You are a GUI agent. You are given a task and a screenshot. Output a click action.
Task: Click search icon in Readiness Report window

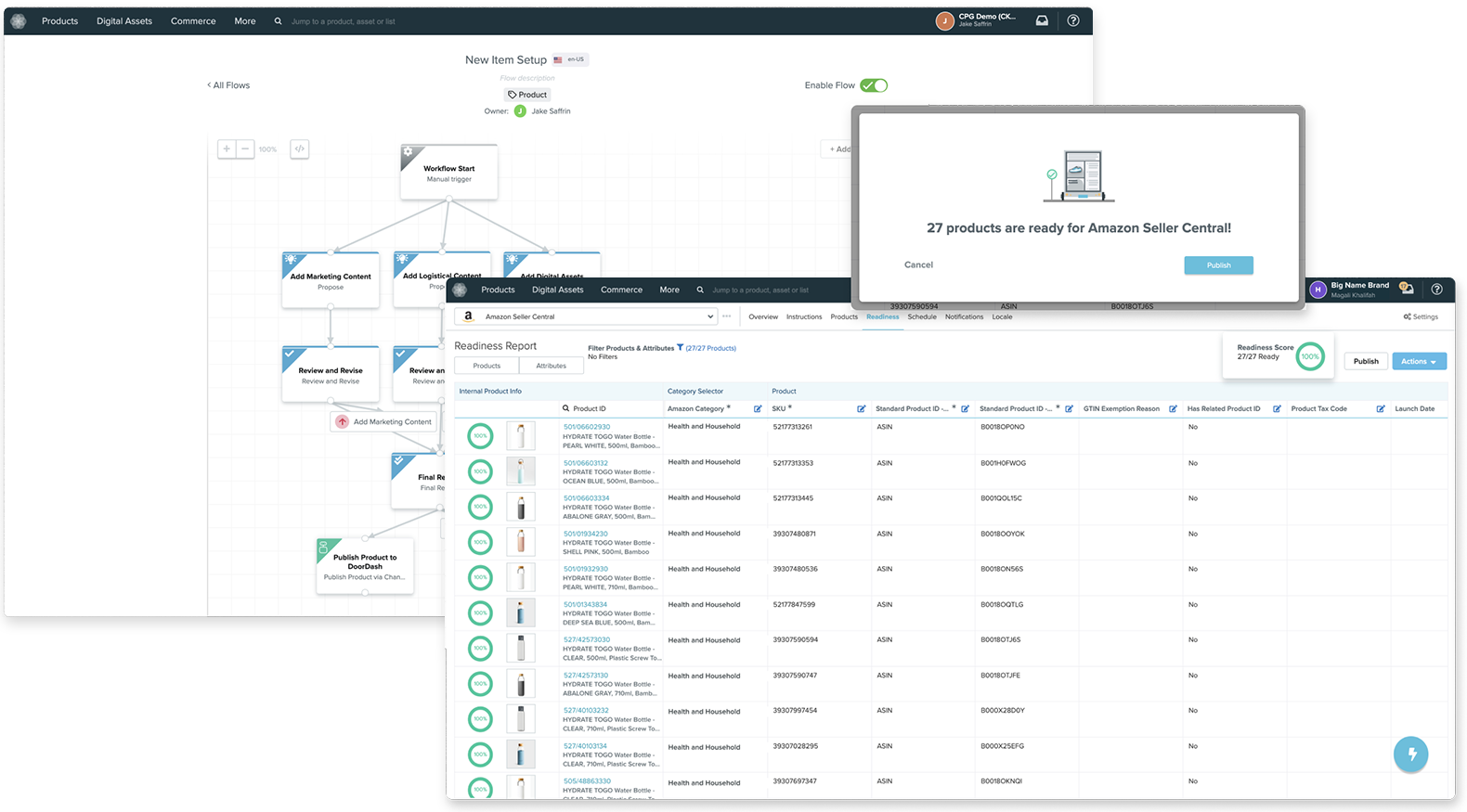(700, 290)
